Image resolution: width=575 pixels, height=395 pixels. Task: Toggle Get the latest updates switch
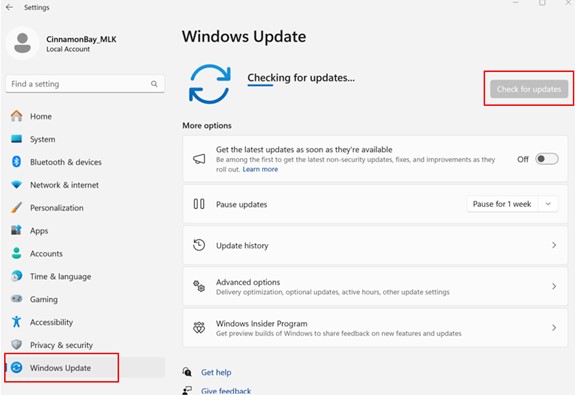(547, 159)
